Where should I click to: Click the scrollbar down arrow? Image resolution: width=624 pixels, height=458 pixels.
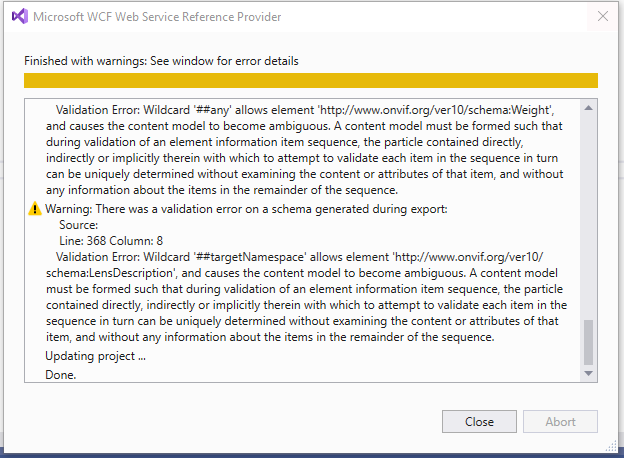pyautogui.click(x=588, y=373)
